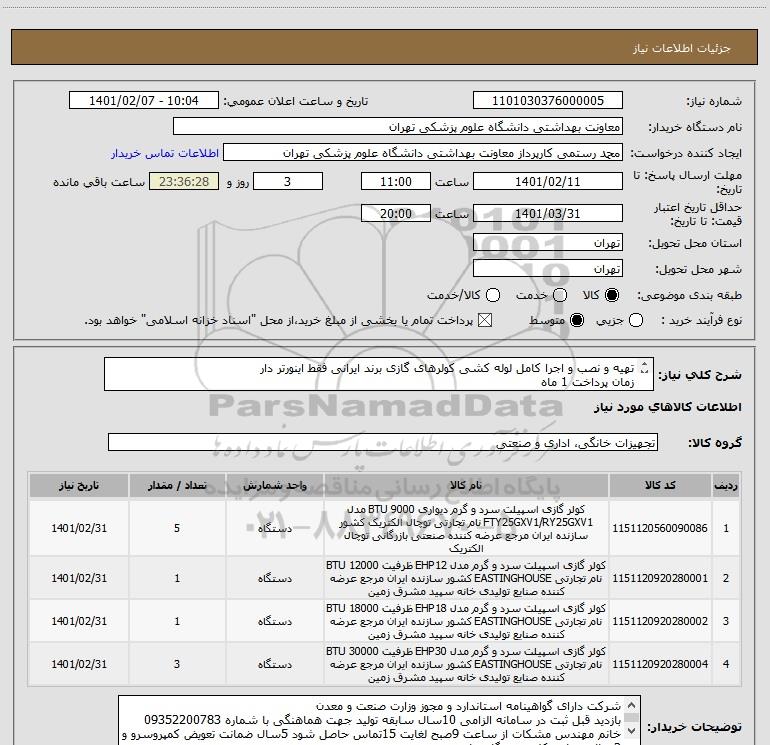
Task: Click delivery province field تهران
Action: pyautogui.click(x=548, y=243)
